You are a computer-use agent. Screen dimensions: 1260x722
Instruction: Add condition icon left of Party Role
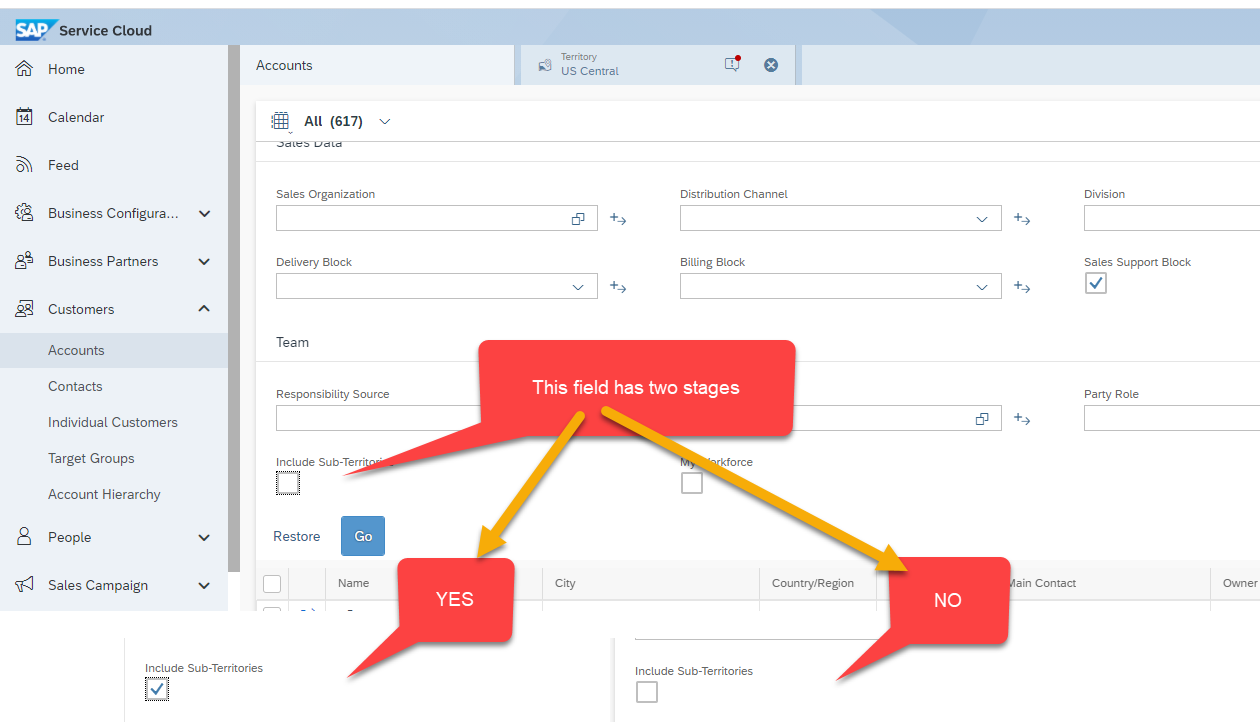1022,419
